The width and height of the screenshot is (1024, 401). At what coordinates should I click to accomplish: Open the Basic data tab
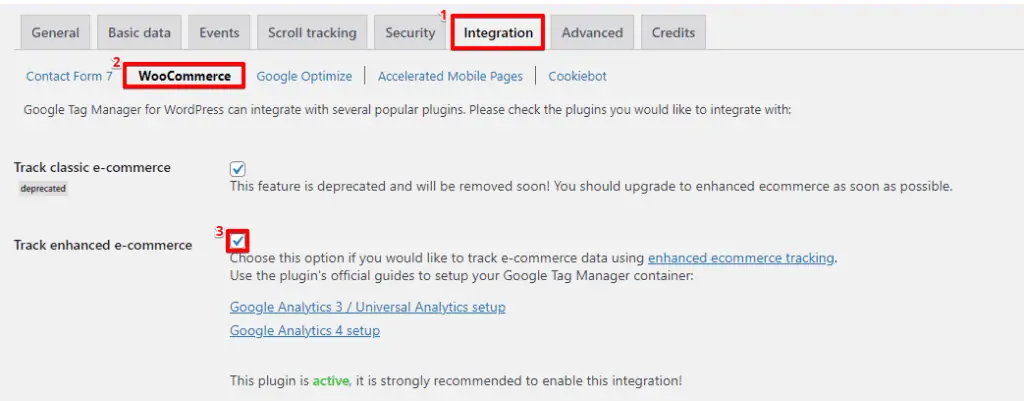[x=140, y=33]
